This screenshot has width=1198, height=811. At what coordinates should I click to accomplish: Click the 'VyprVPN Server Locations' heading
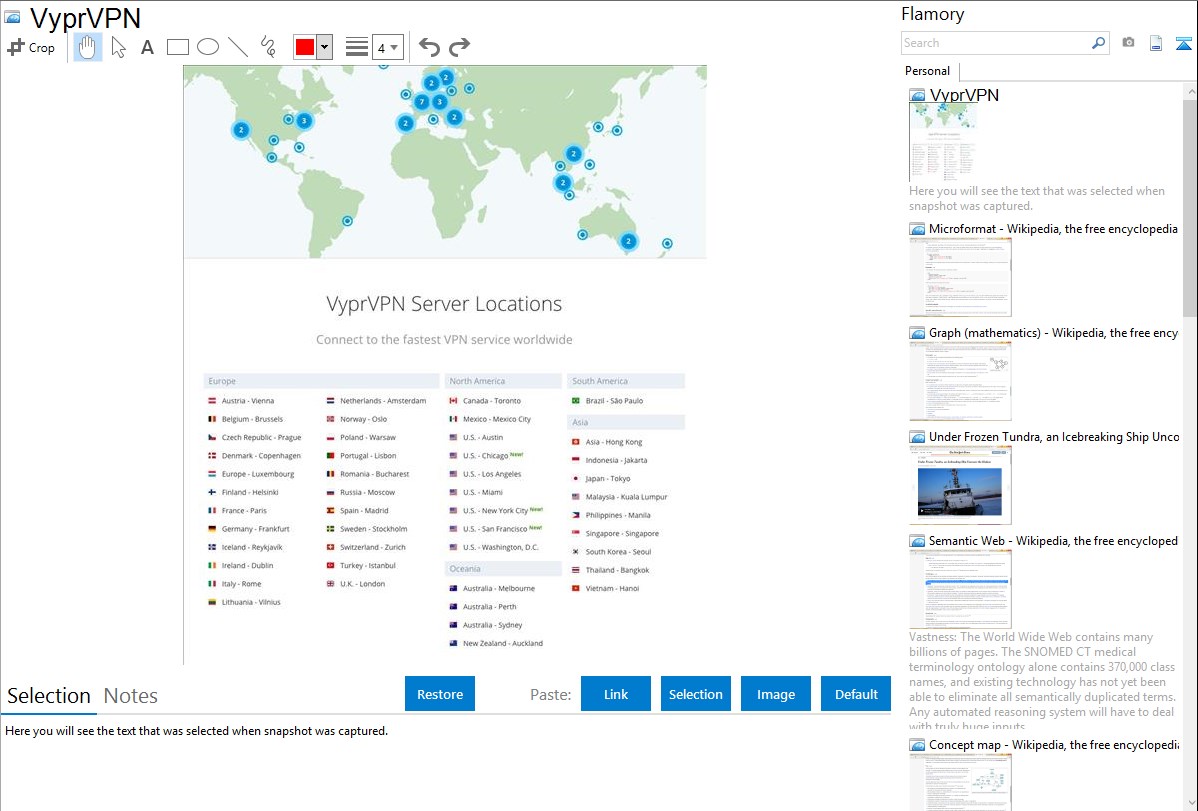pos(444,304)
